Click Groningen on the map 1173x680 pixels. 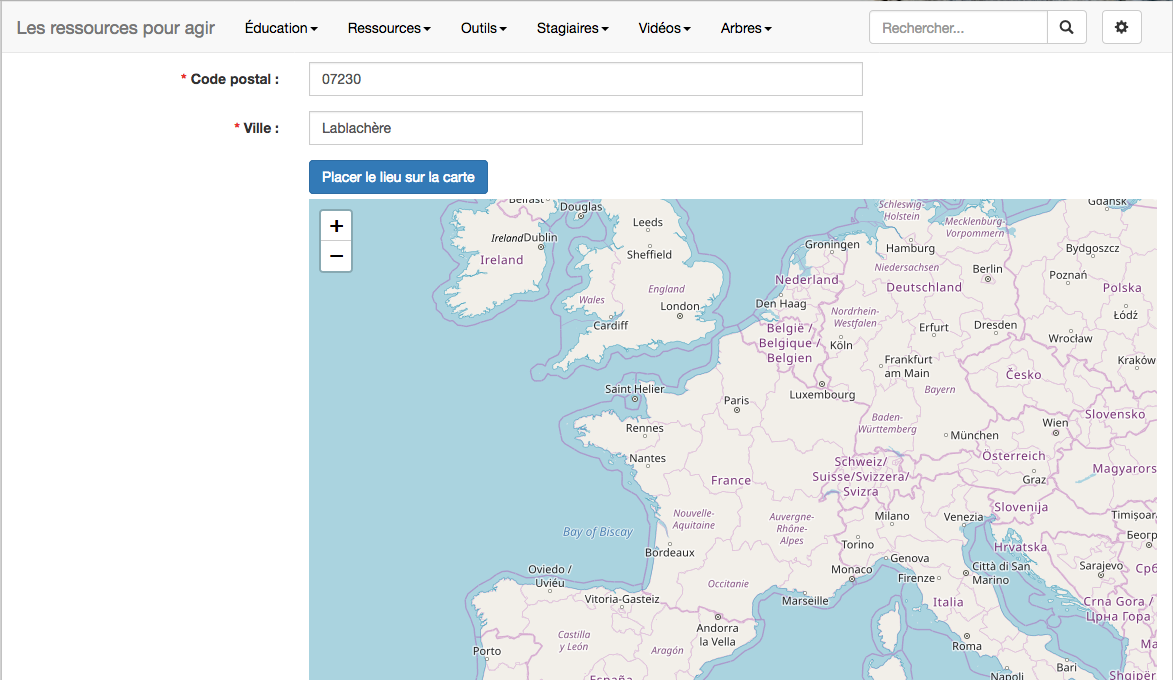[832, 245]
